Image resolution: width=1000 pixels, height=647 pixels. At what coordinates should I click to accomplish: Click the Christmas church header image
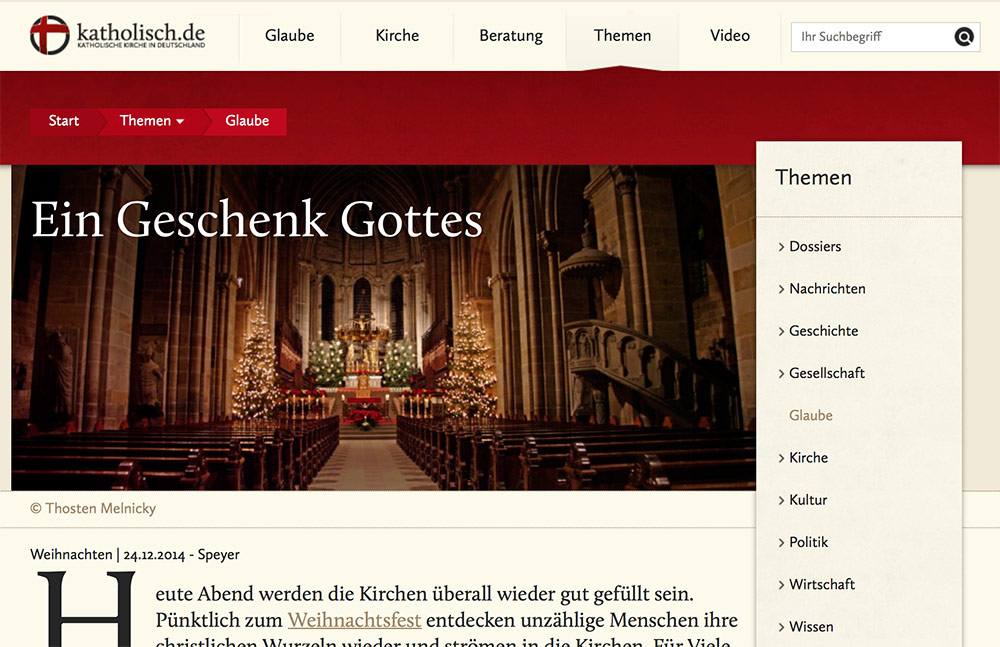point(383,327)
